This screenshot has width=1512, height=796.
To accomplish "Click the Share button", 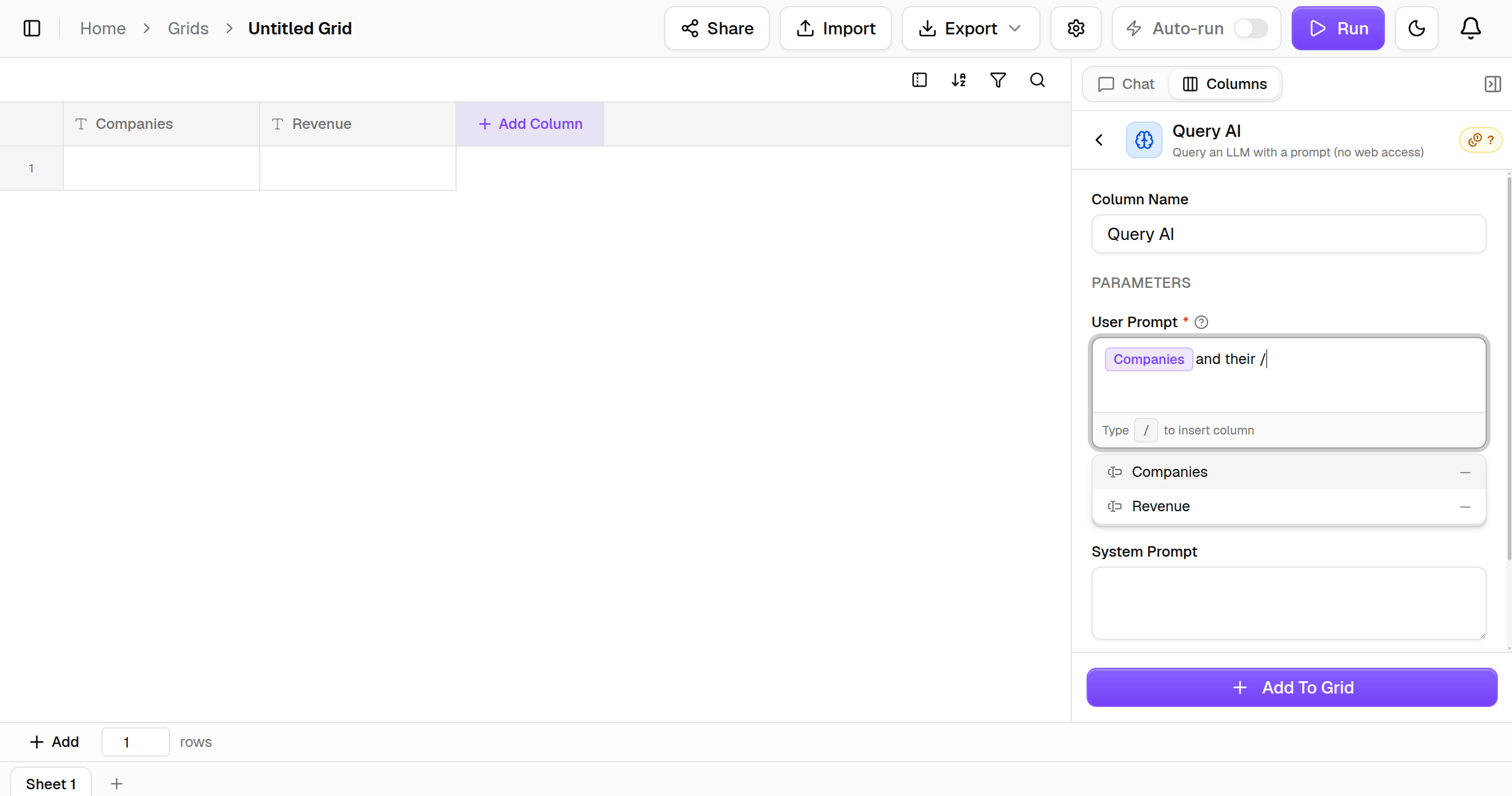I will point(717,28).
